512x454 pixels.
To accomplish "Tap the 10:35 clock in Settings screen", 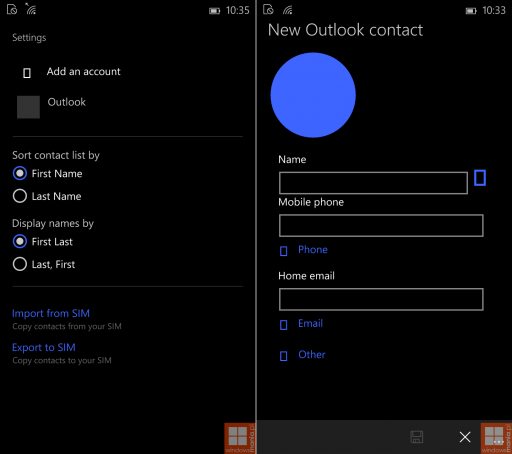I will [x=238, y=10].
